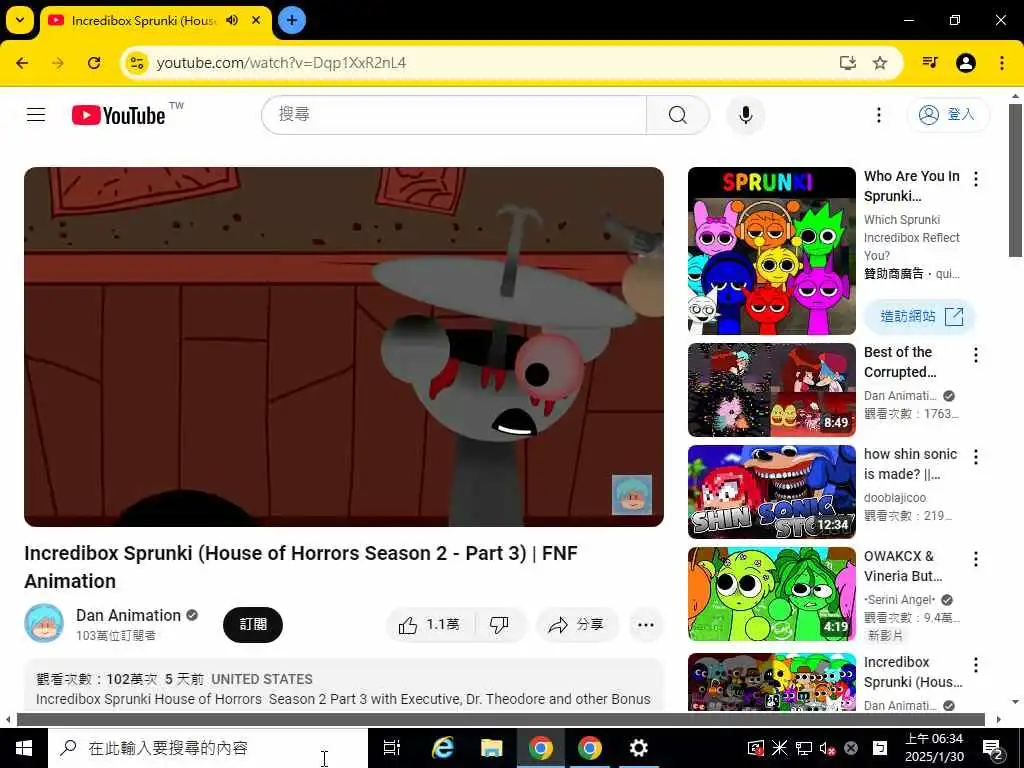Open Dan Animation channel name link
The height and width of the screenshot is (768, 1024).
tap(128, 615)
